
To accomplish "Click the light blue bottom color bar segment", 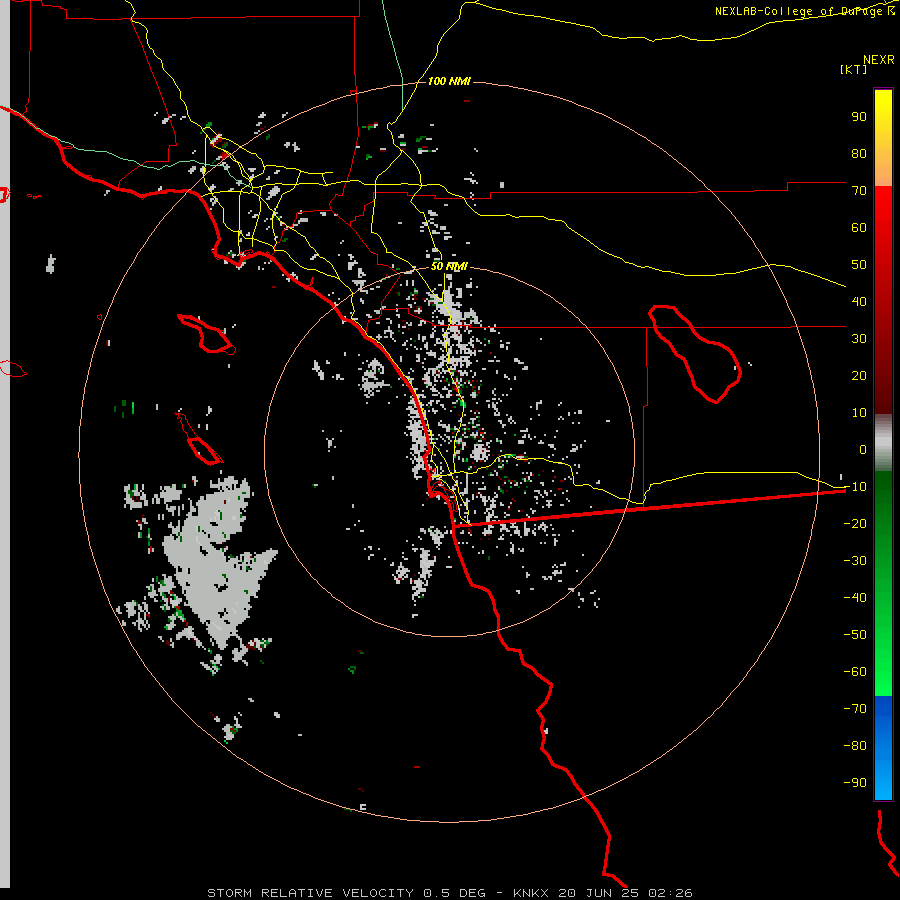I will click(883, 778).
